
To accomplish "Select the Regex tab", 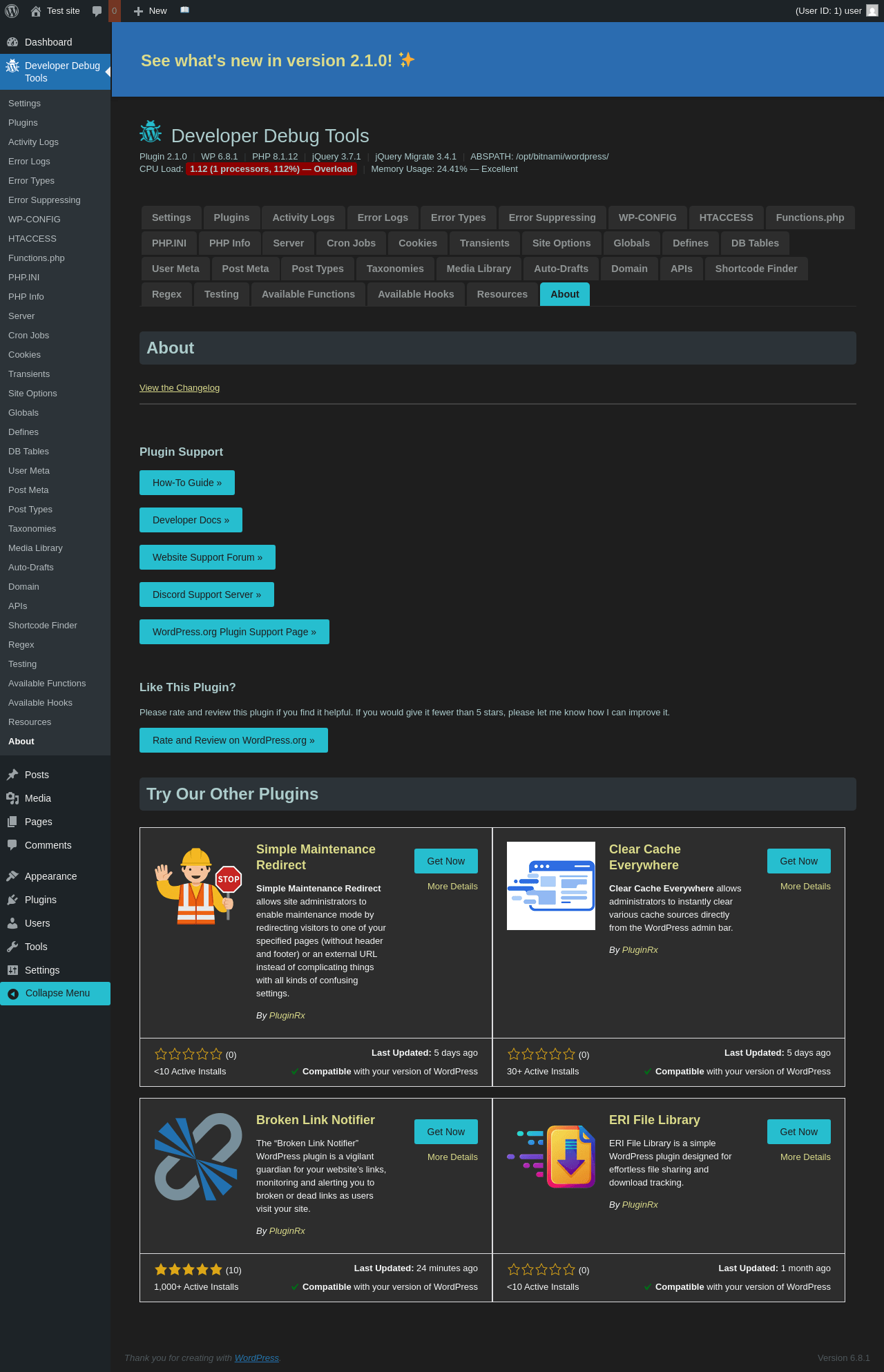I will pos(166,294).
